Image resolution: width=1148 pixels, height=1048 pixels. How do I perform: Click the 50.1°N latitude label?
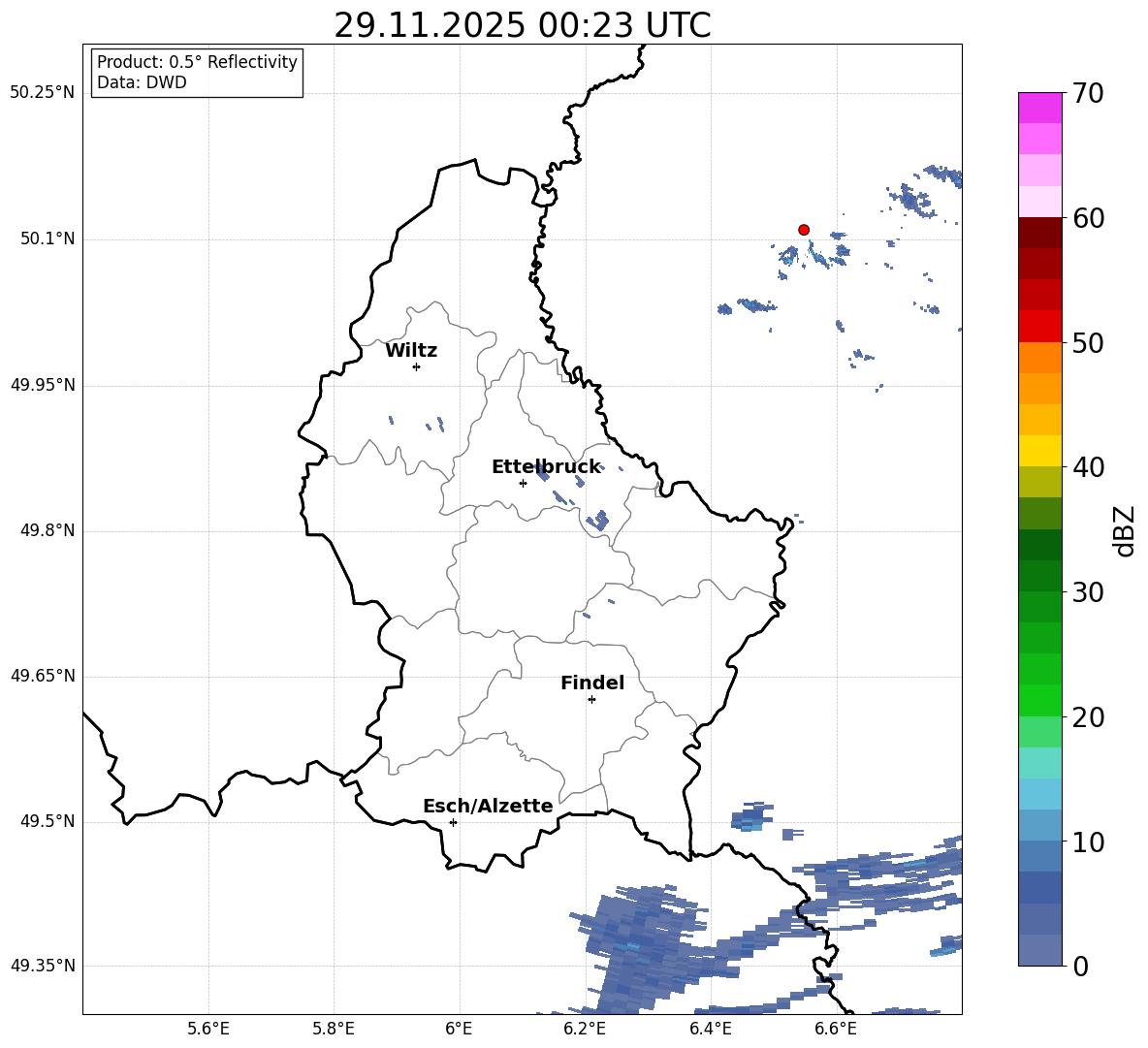48,238
